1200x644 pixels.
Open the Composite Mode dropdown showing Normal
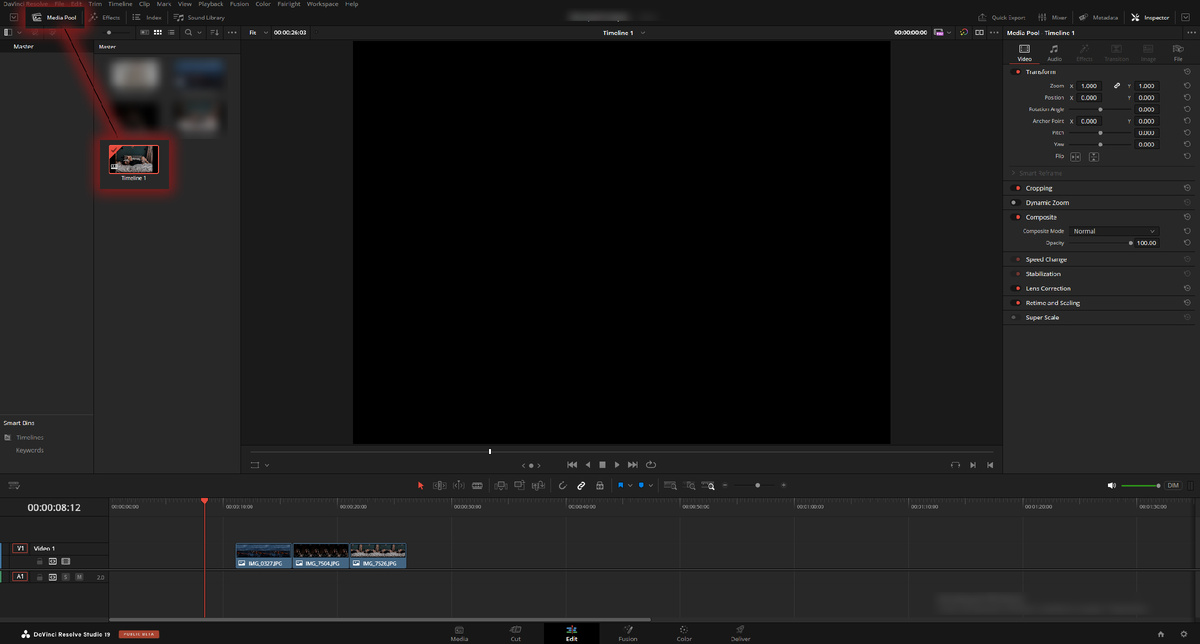(x=1113, y=230)
